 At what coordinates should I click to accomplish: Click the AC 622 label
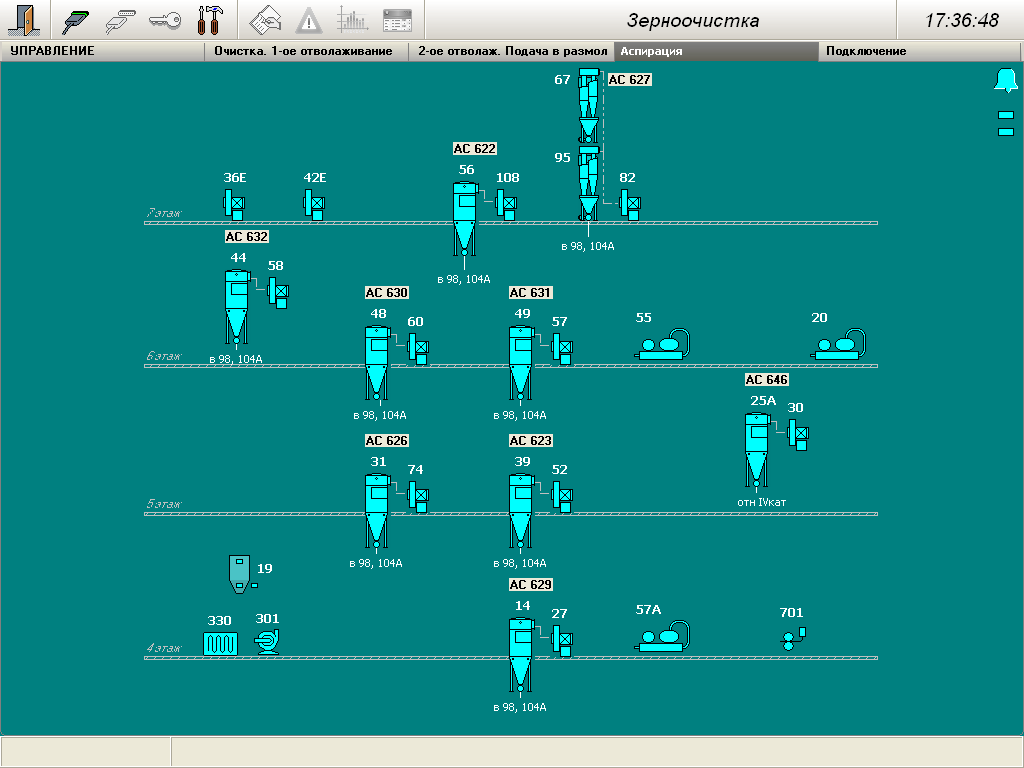(x=474, y=149)
